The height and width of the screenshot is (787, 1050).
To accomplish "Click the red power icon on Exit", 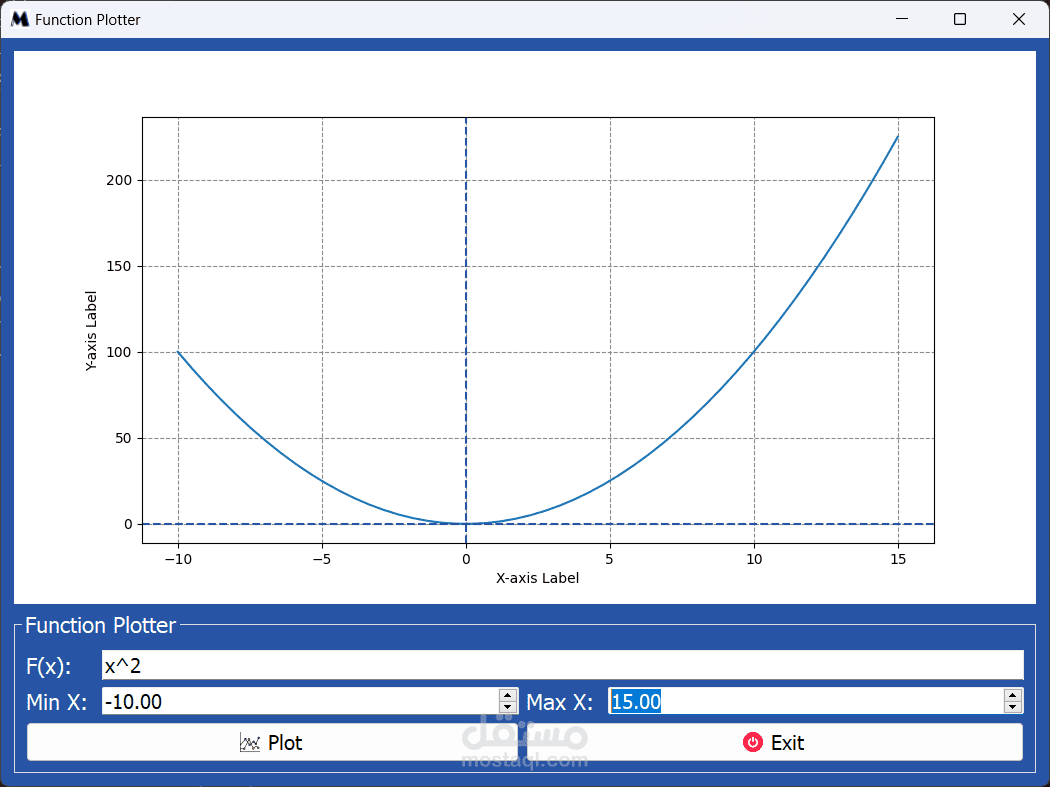I will point(753,742).
